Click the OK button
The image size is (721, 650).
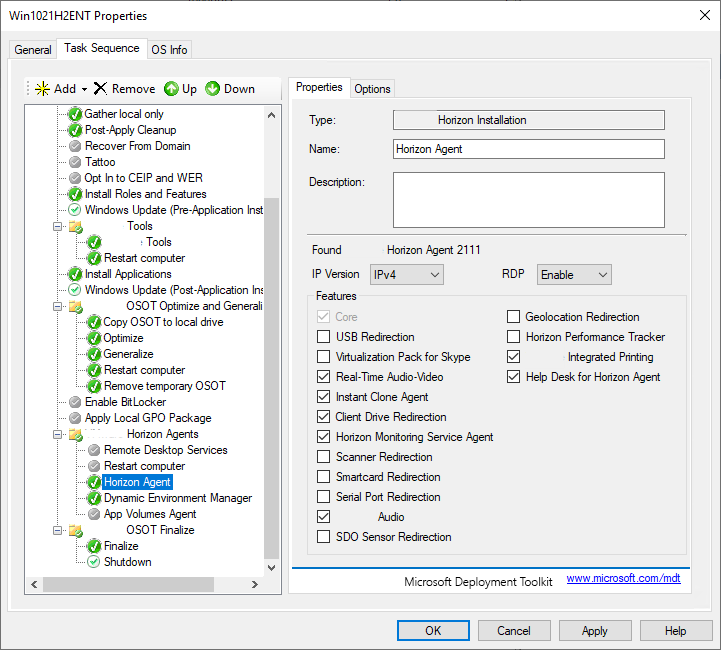433,630
